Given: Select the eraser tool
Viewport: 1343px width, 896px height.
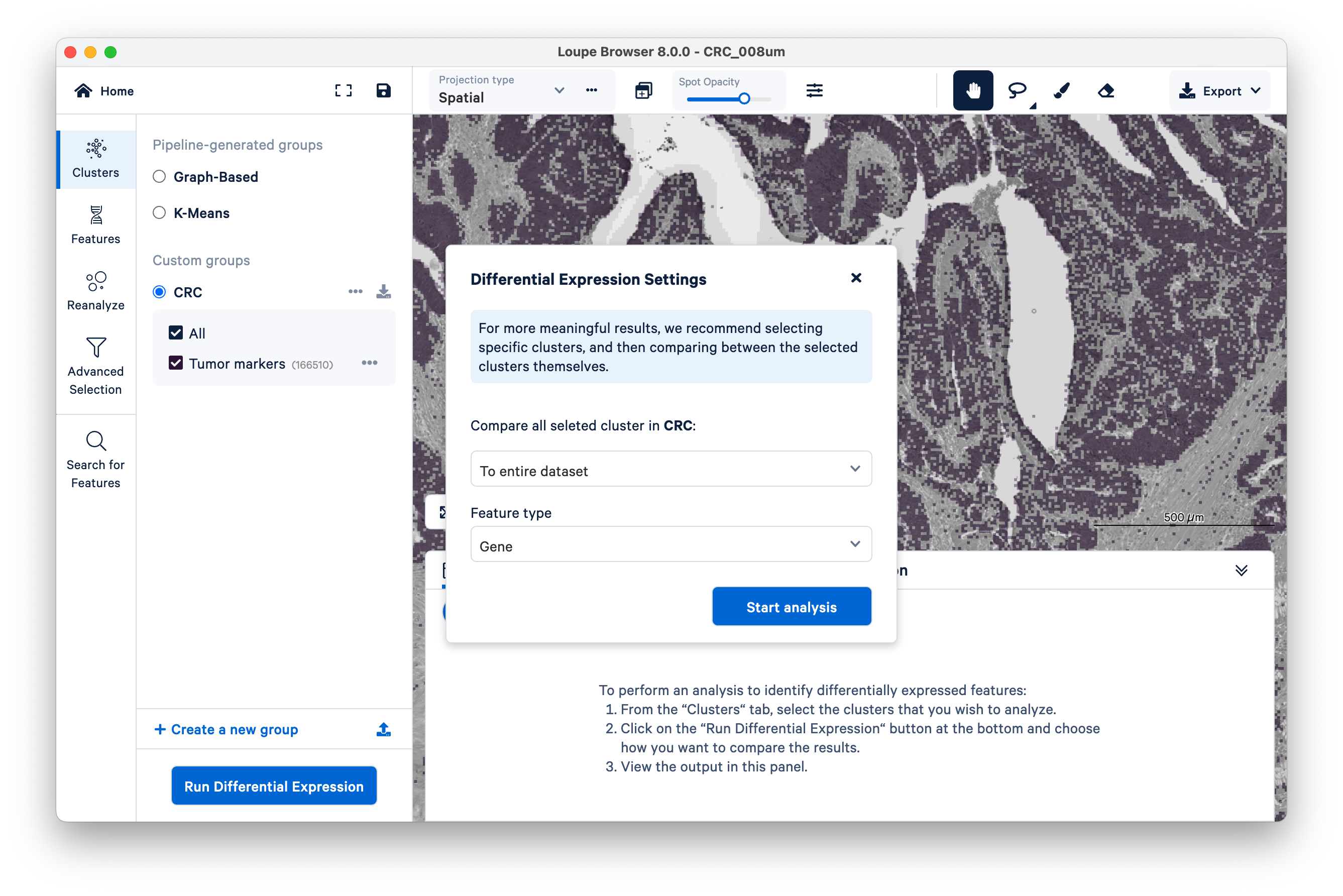Looking at the screenshot, I should click(1106, 90).
